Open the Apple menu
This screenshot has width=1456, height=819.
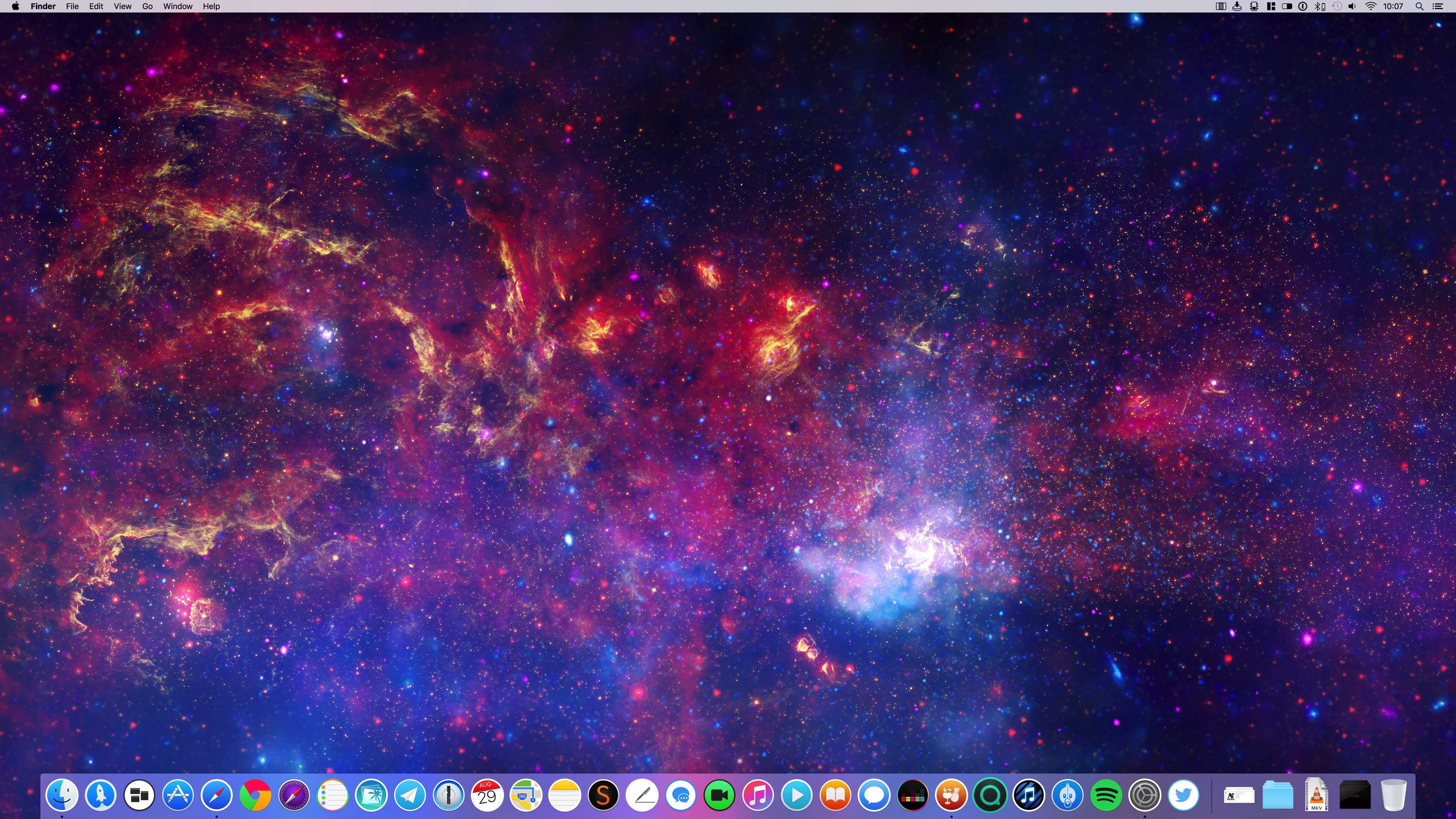pos(15,6)
